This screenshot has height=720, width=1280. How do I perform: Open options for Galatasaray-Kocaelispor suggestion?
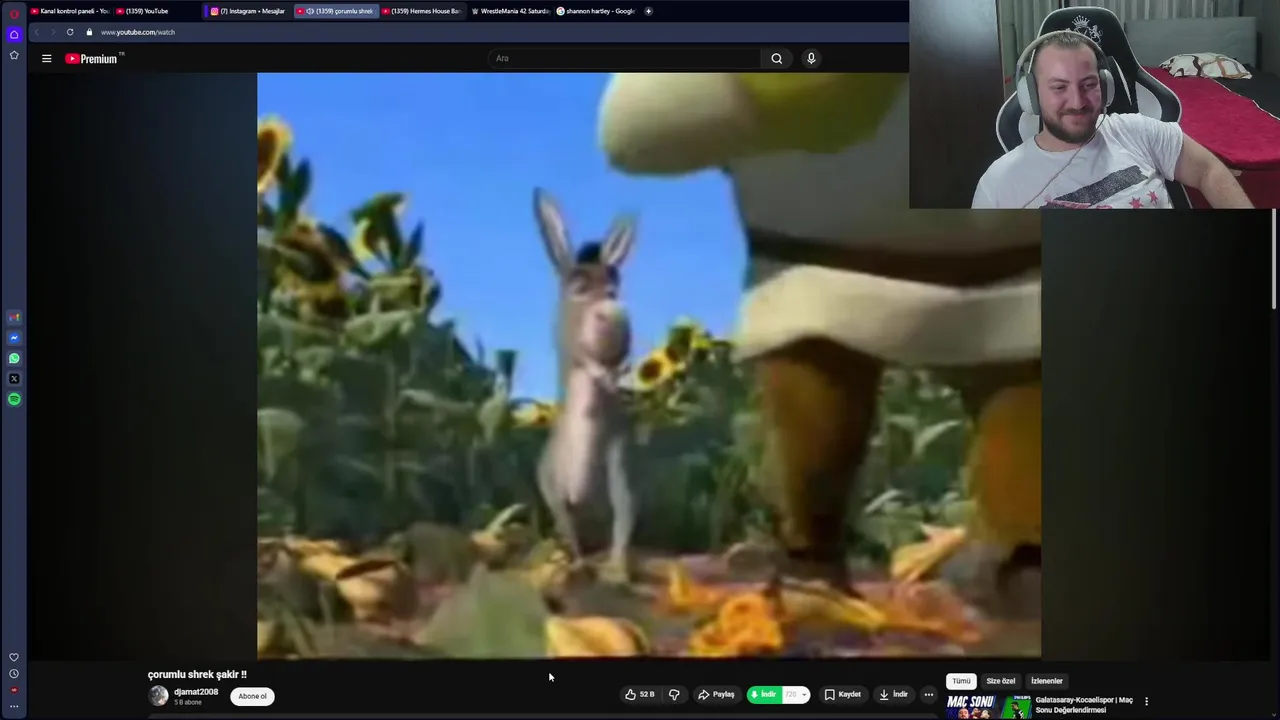(1146, 701)
